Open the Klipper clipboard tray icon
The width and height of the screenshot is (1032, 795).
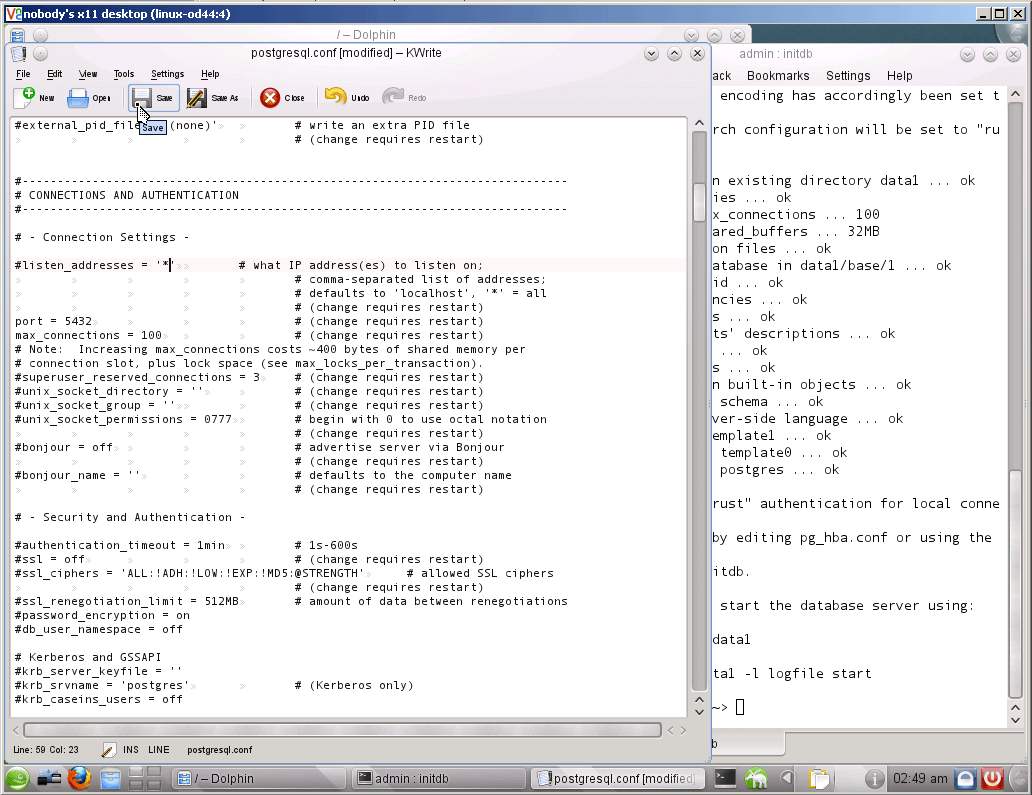click(x=819, y=779)
